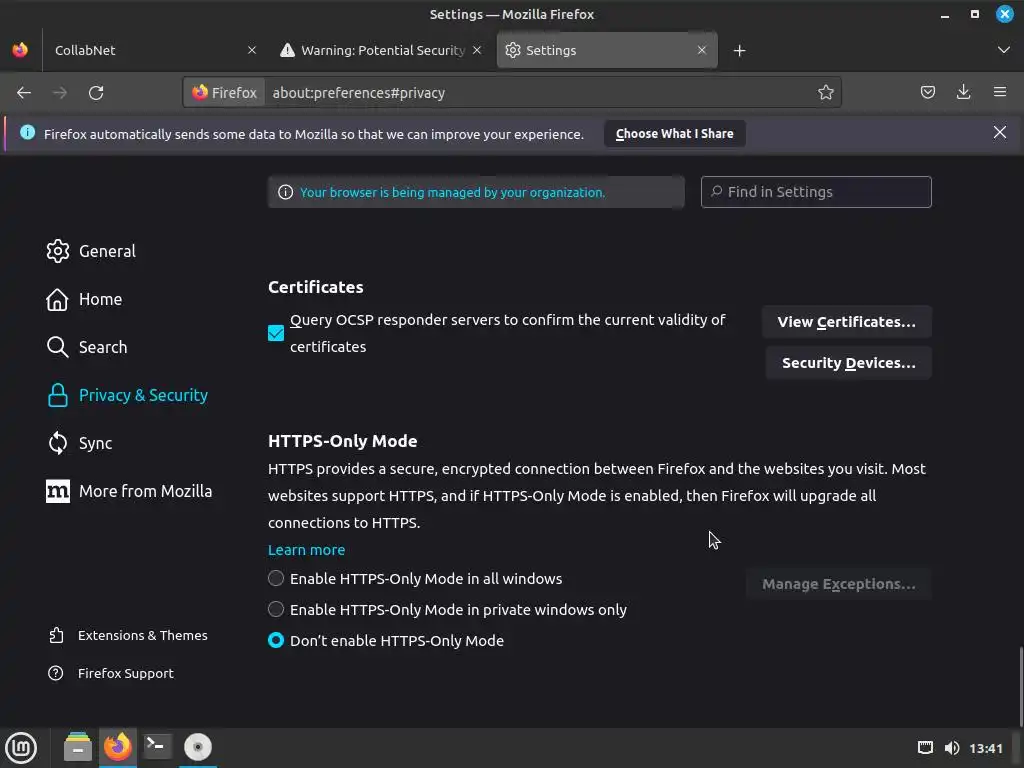Open the Search settings category
The image size is (1024, 768).
pos(87,347)
